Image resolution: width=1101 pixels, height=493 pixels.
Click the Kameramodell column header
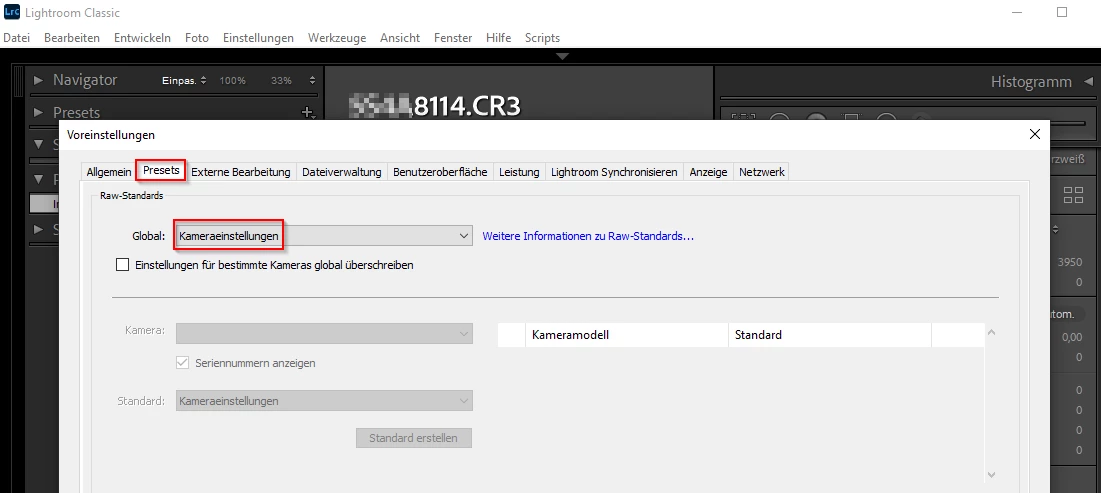click(x=627, y=335)
